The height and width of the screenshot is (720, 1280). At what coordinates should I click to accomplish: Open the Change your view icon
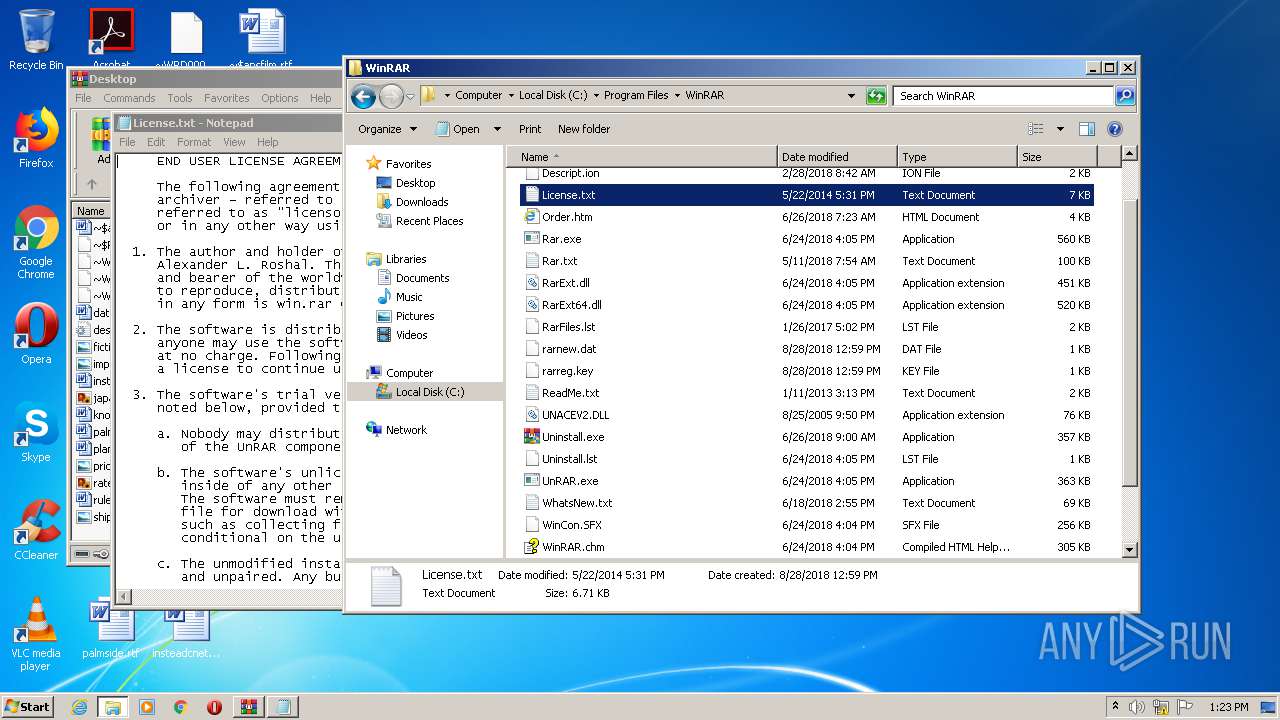point(1036,129)
